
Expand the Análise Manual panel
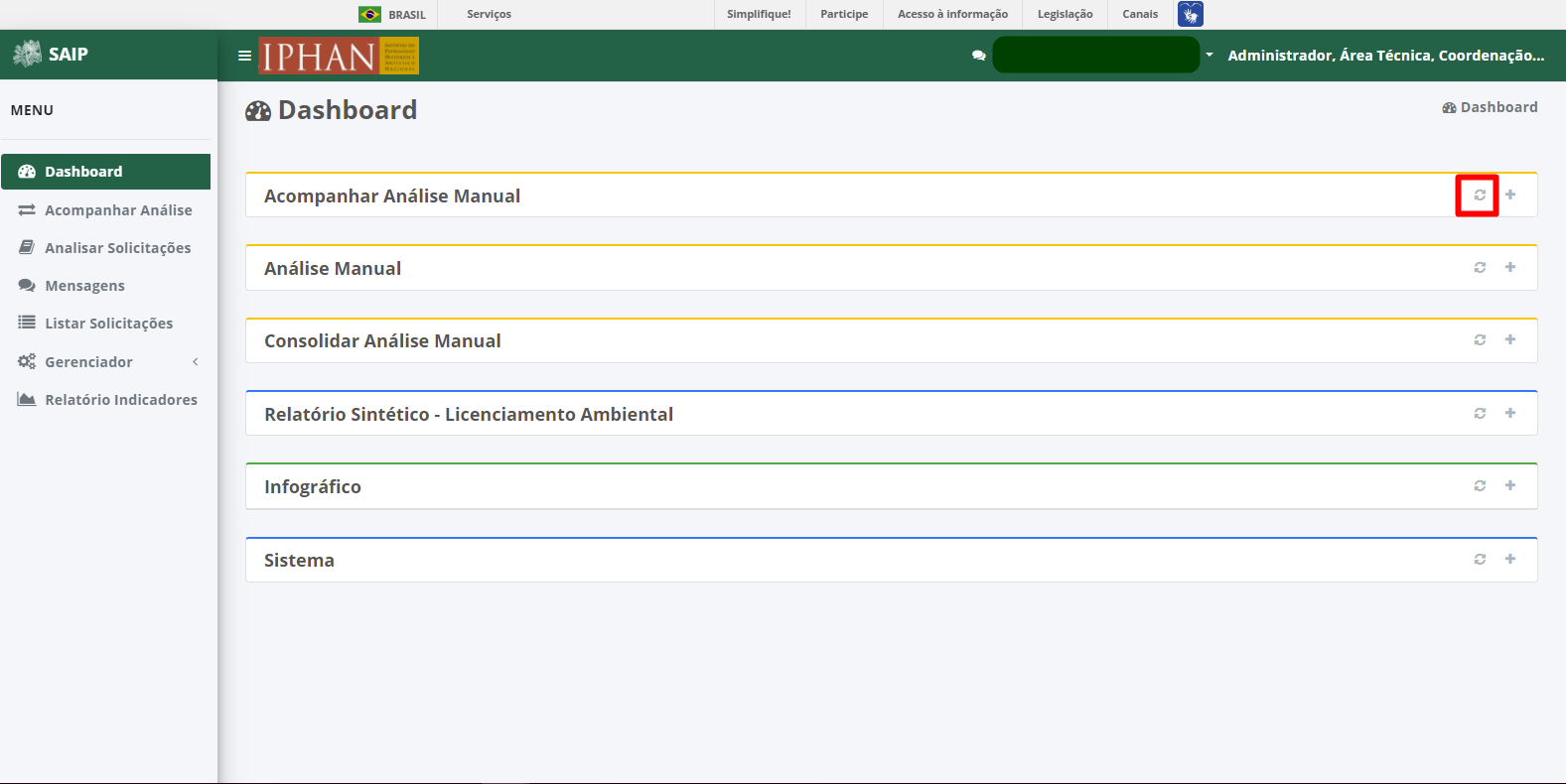click(1510, 267)
